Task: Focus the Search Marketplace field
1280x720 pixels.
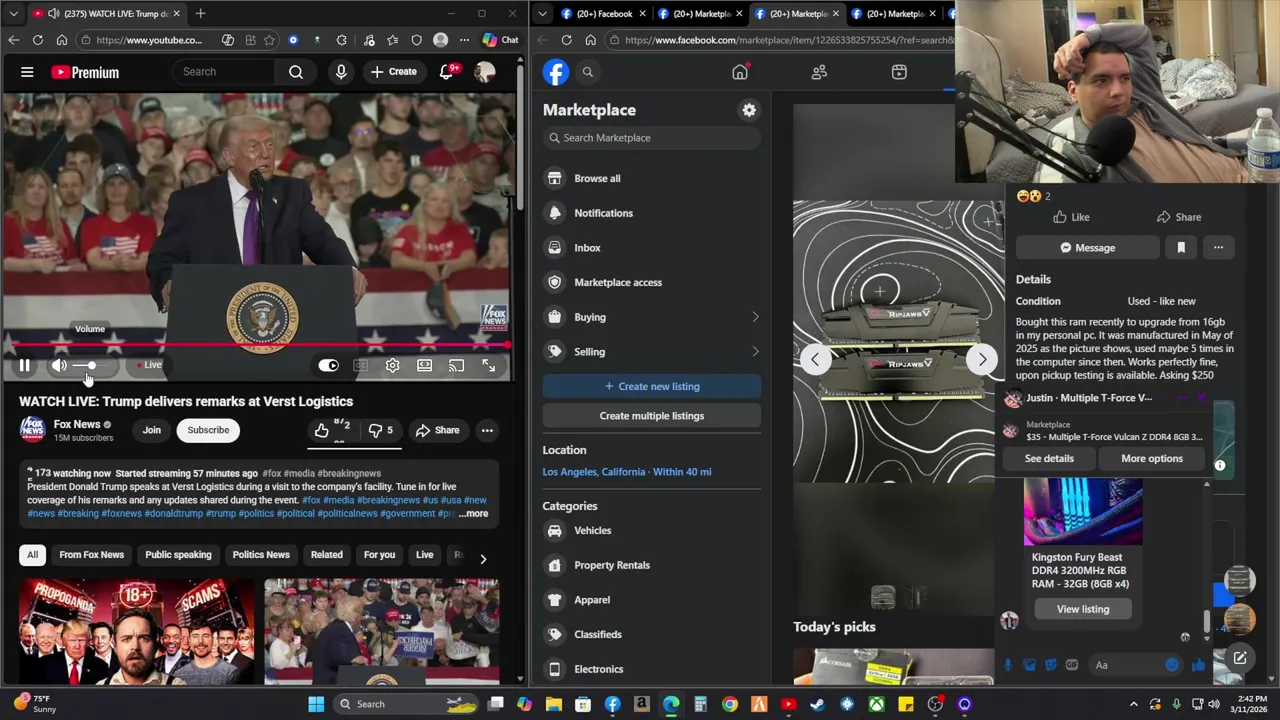Action: click(x=652, y=138)
